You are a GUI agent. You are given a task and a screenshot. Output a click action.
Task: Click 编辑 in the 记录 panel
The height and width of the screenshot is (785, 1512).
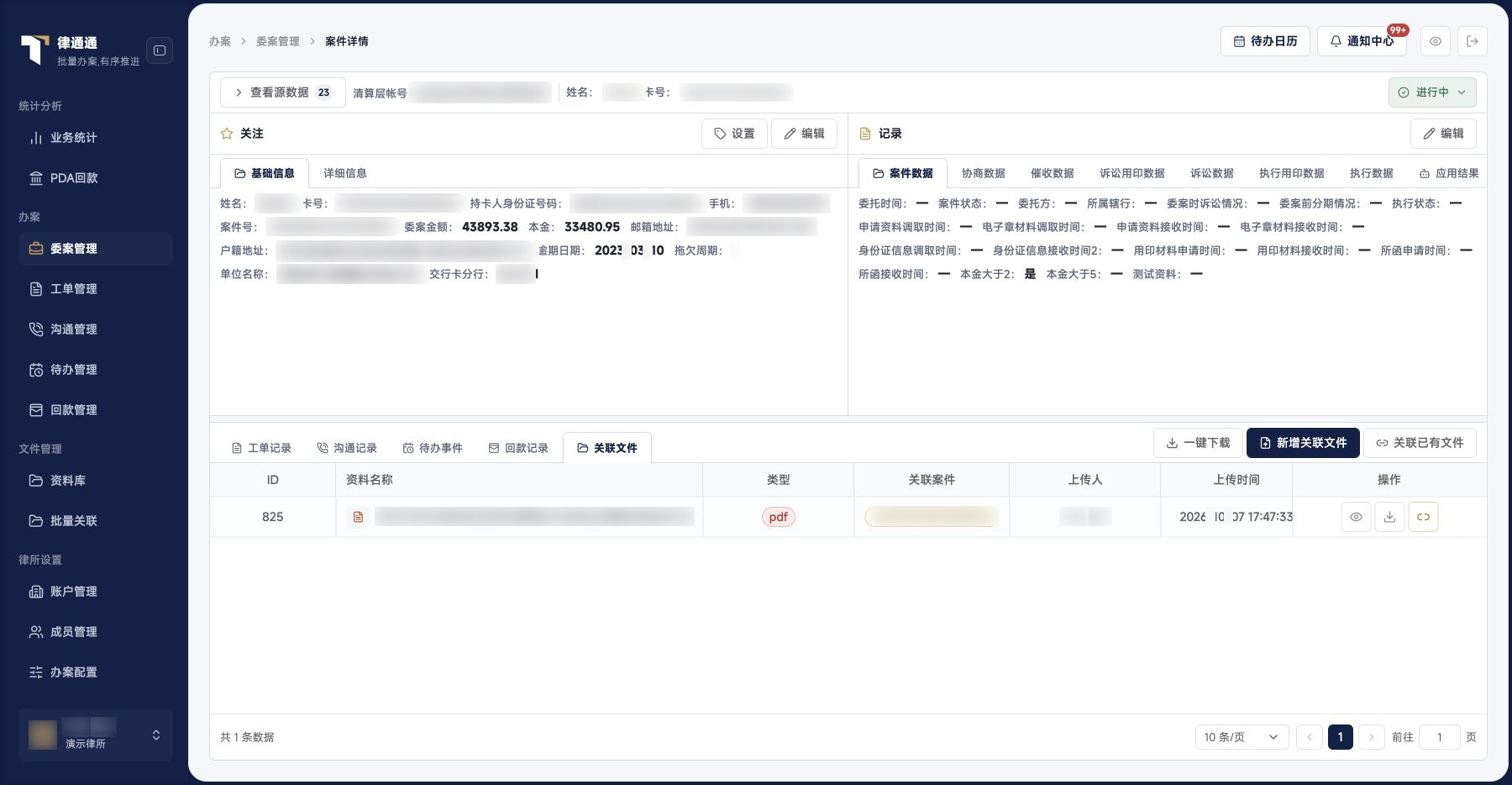(1443, 134)
